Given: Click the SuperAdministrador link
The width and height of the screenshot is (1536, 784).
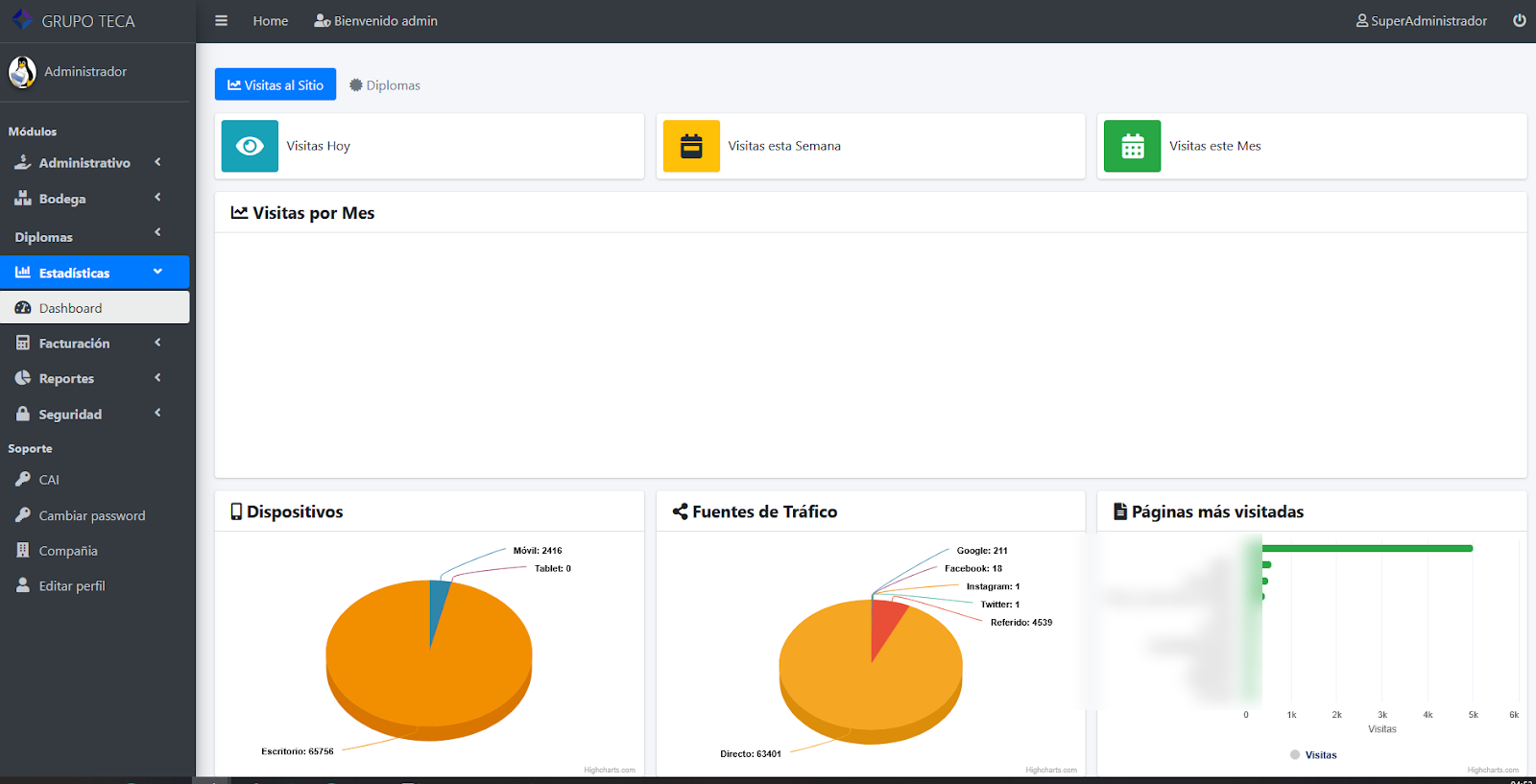Looking at the screenshot, I should tap(1422, 20).
